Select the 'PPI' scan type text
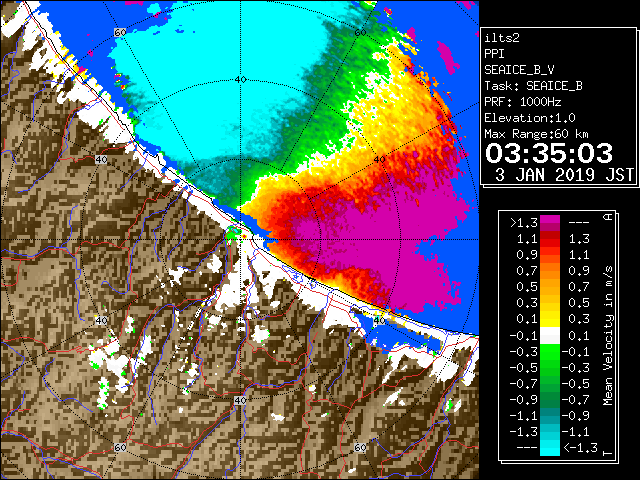This screenshot has width=640, height=480. pyautogui.click(x=494, y=54)
